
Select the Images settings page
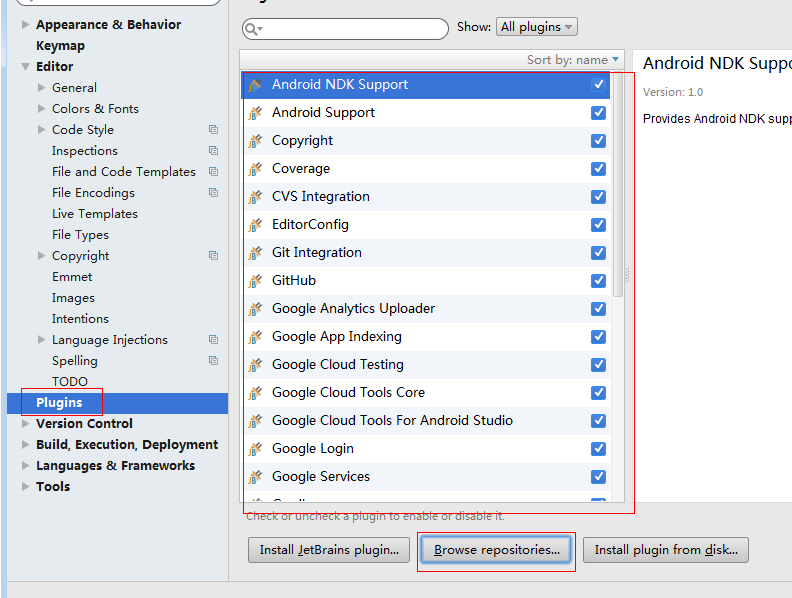(x=73, y=298)
